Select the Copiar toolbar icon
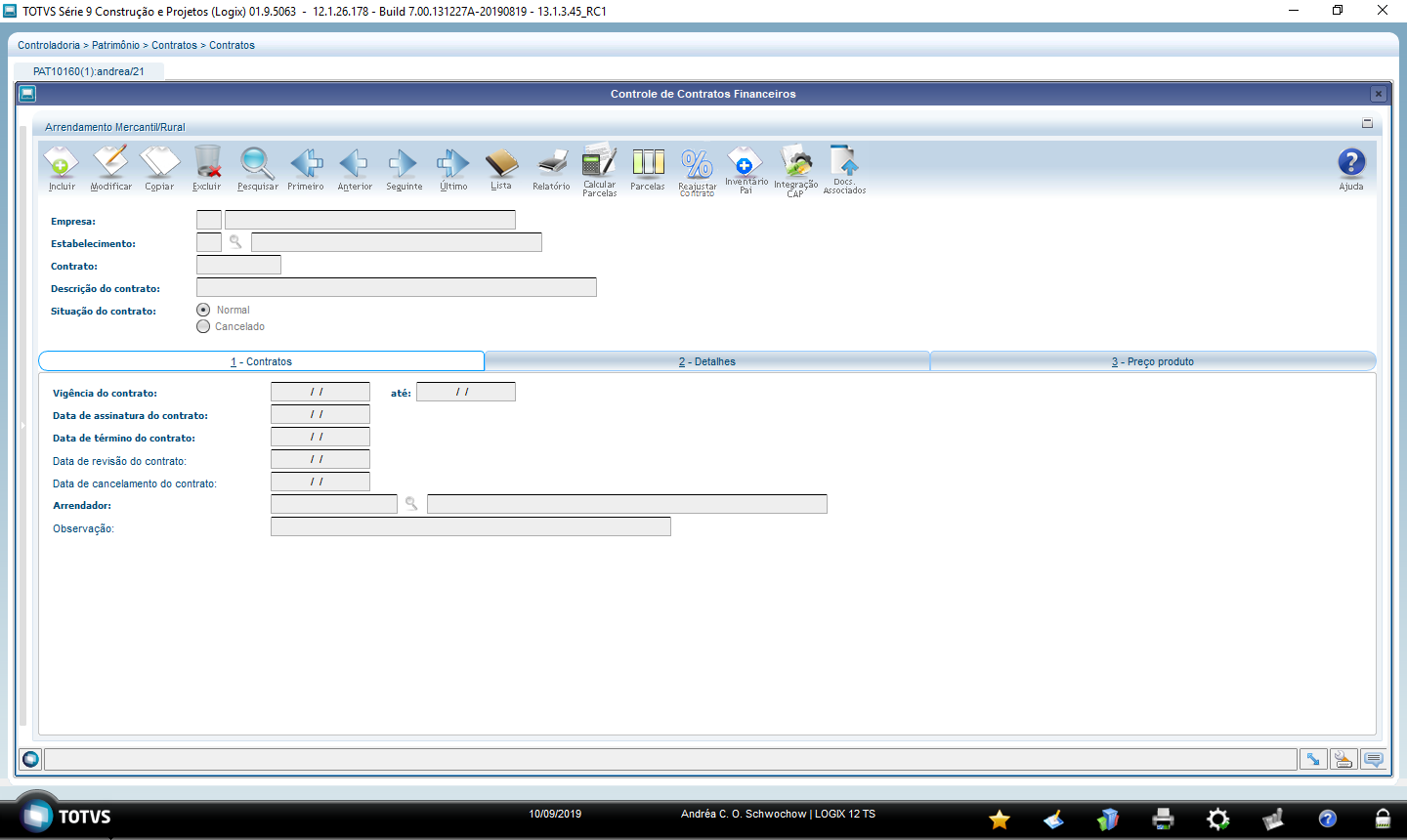Image resolution: width=1407 pixels, height=840 pixels. [x=159, y=168]
